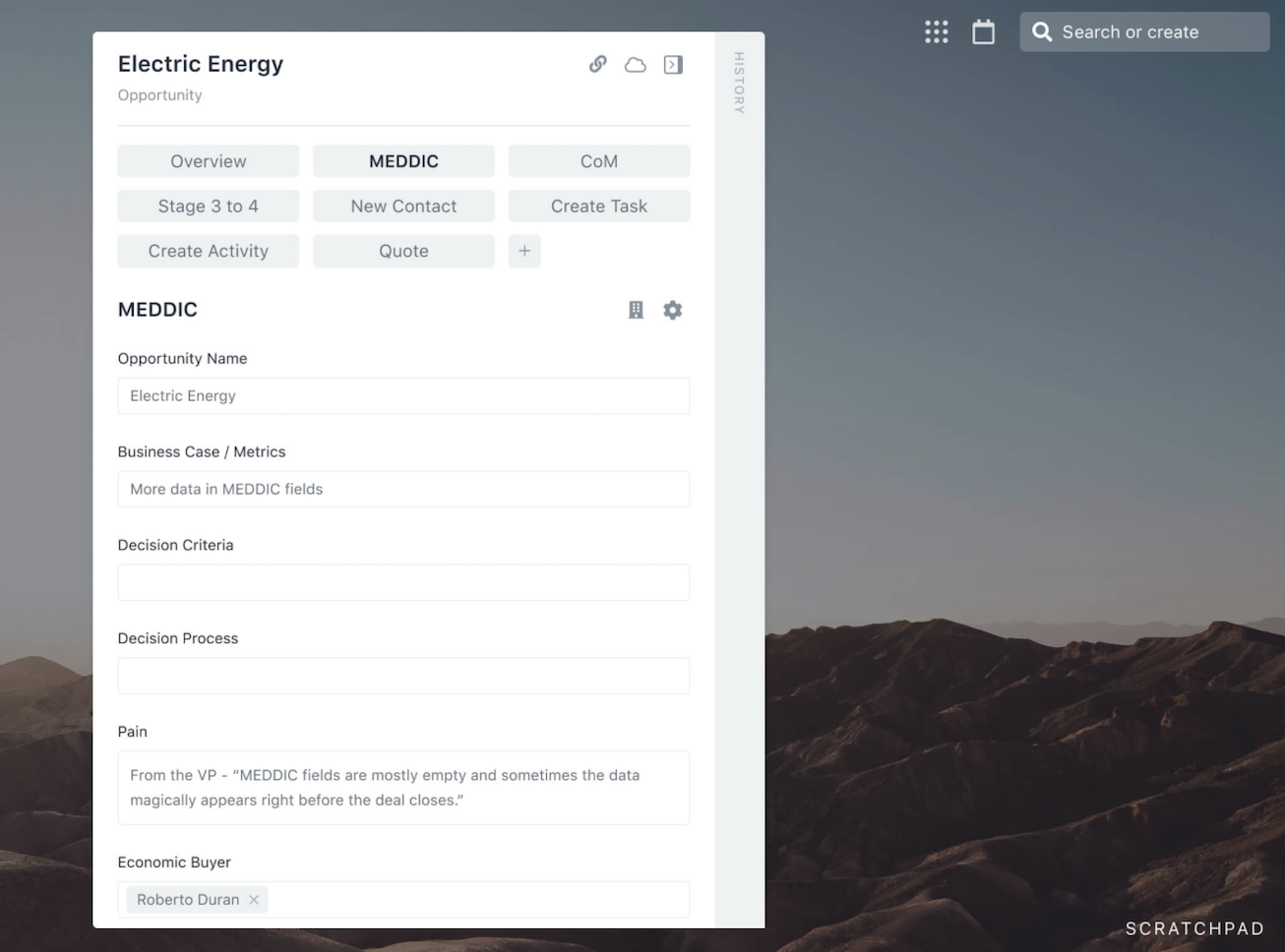Copy the opportunity share link icon
The height and width of the screenshot is (952, 1285).
(x=597, y=64)
